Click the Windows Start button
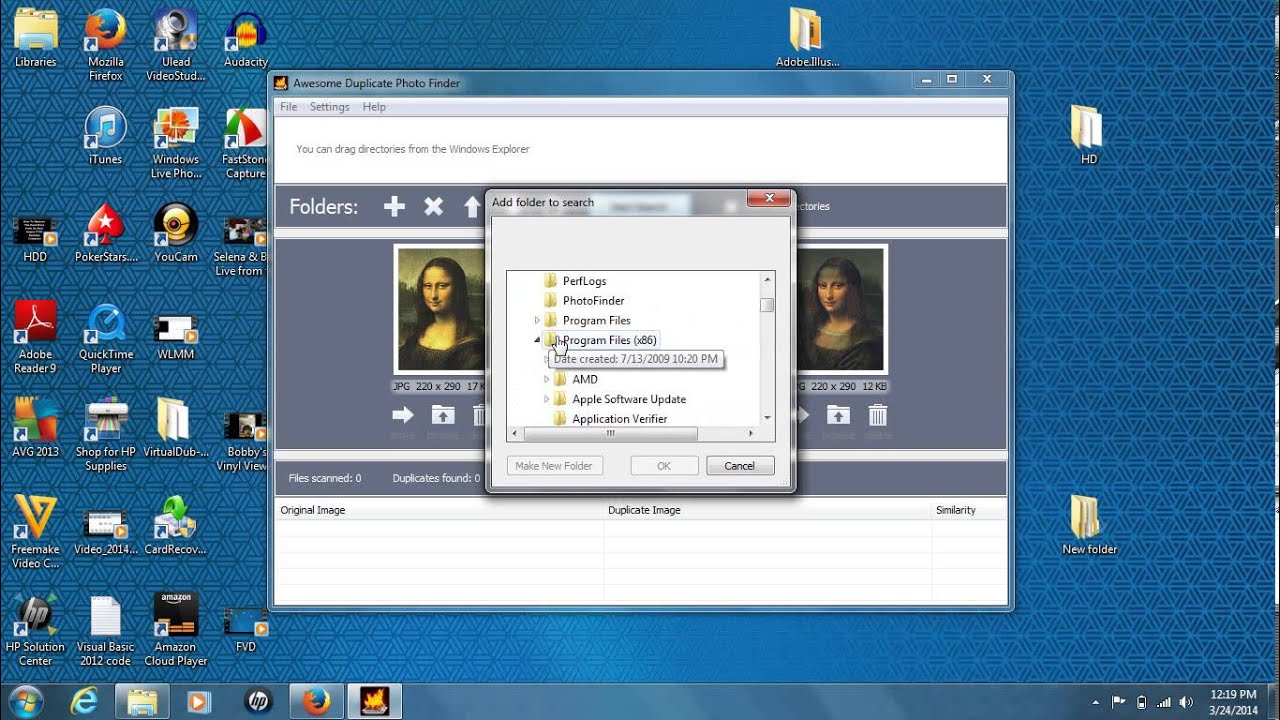 coord(26,701)
